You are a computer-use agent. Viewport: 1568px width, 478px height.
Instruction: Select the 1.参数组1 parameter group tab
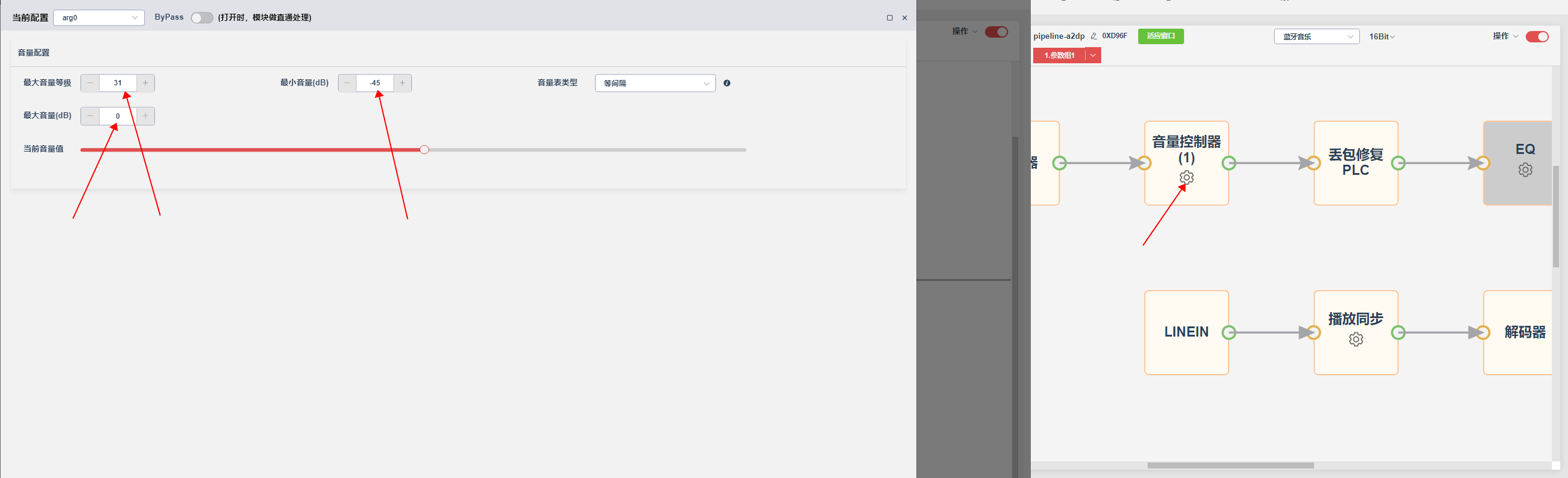pyautogui.click(x=1059, y=55)
